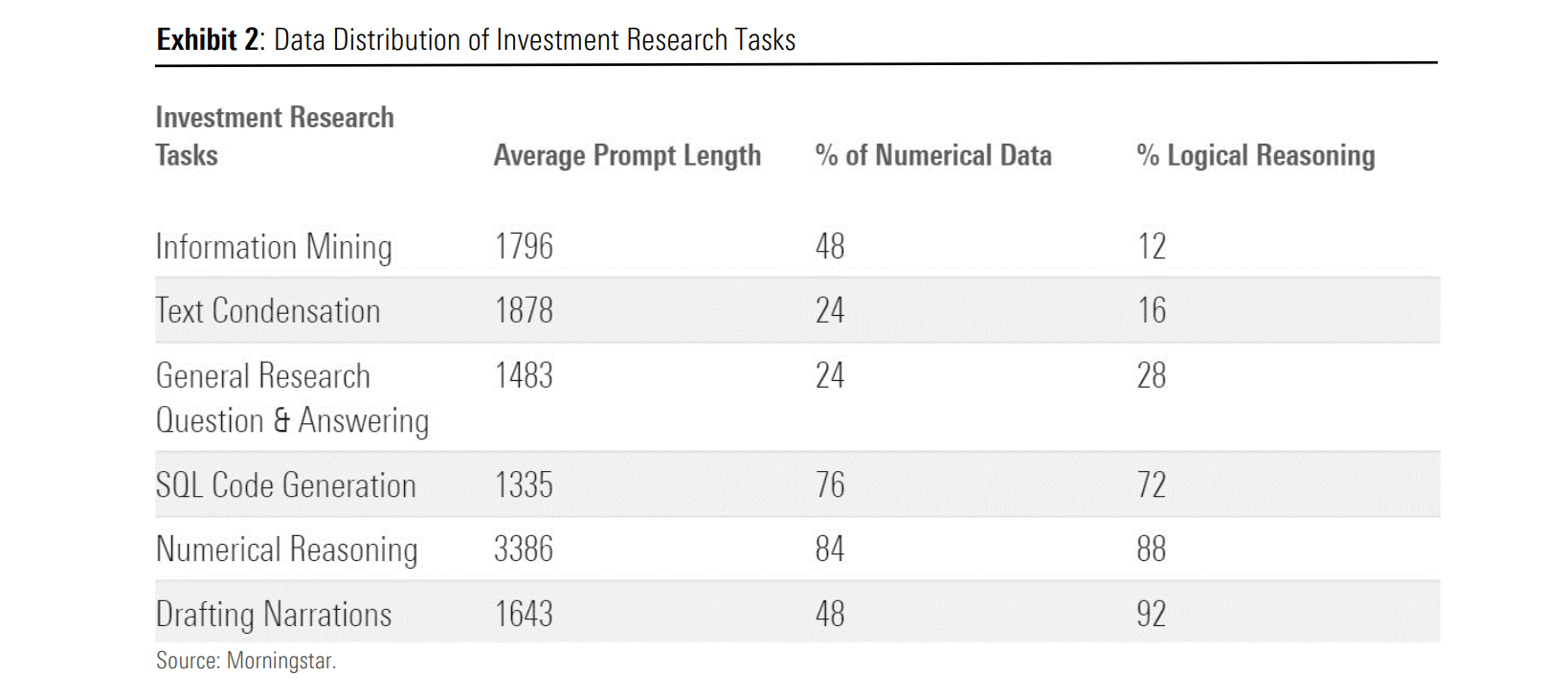The height and width of the screenshot is (697, 1568).
Task: Click the Average Prompt Length column header
Action: pos(627,155)
